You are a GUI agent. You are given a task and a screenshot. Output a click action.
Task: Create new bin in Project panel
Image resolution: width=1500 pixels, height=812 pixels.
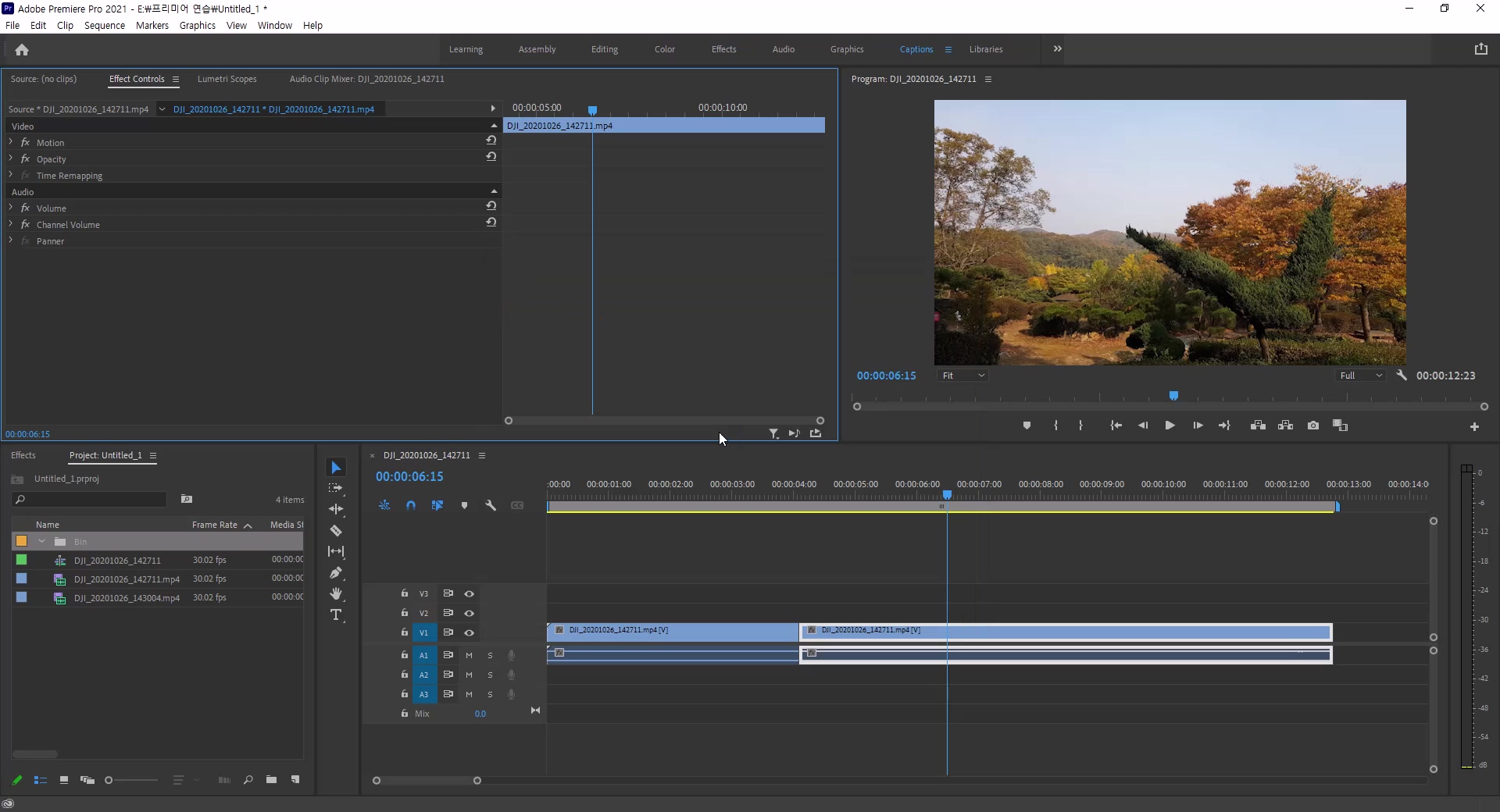271,779
